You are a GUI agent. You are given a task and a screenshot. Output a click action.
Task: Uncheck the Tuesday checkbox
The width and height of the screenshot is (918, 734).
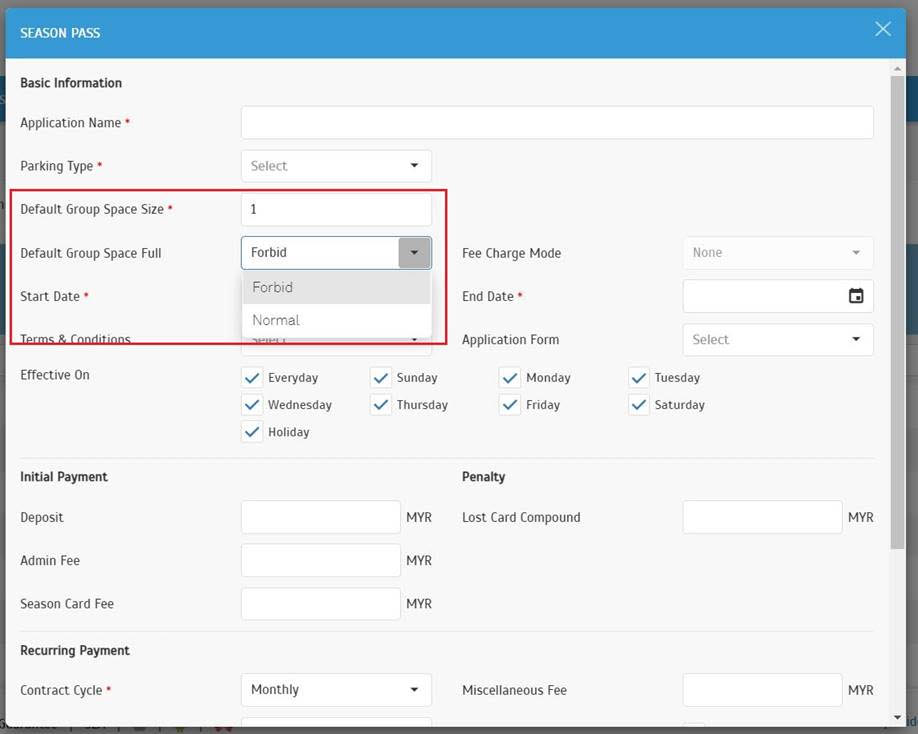point(639,378)
